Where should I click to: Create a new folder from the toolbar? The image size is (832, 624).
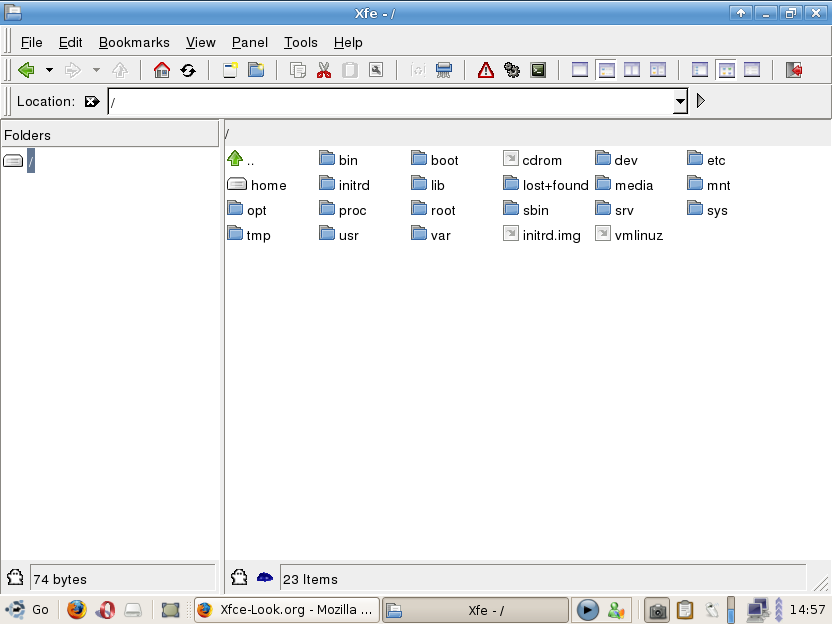pos(256,70)
